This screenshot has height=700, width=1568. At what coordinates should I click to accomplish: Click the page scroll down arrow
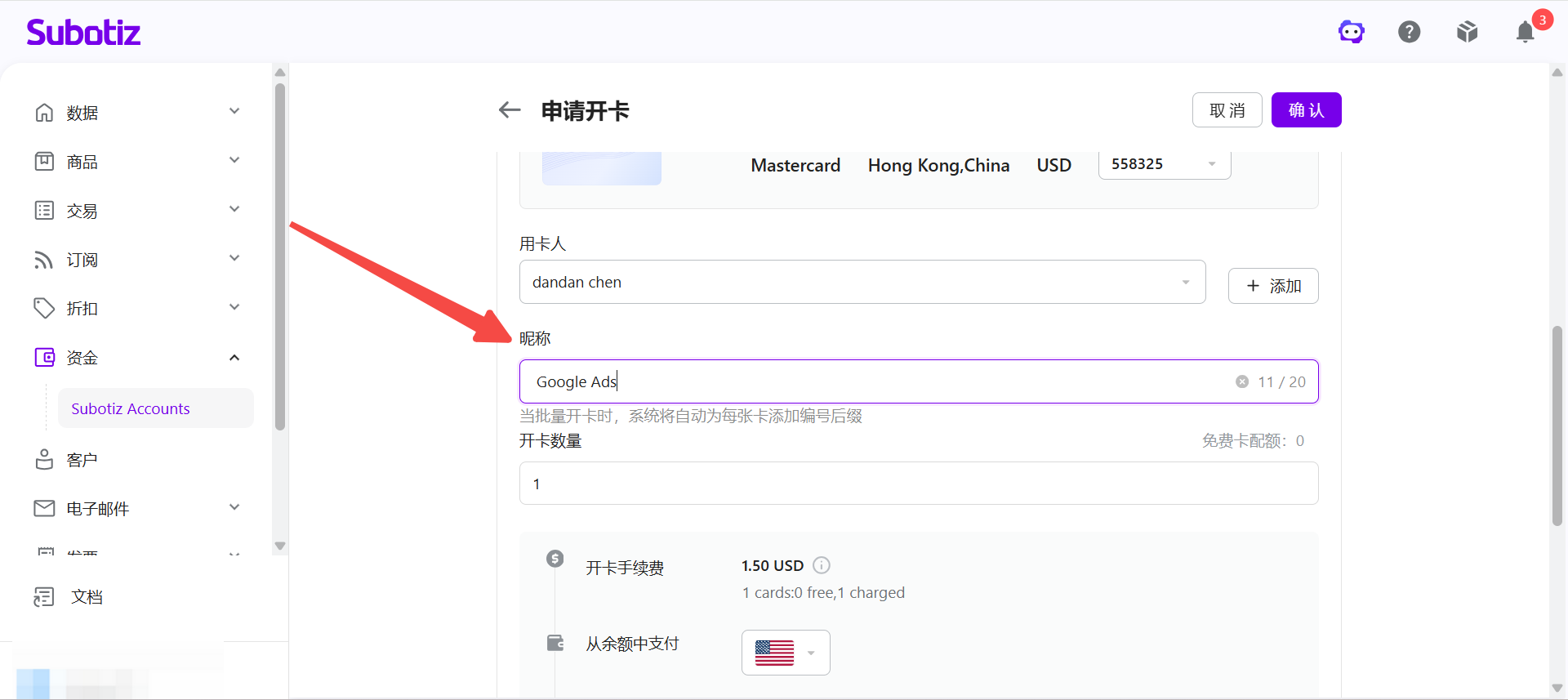click(1557, 689)
